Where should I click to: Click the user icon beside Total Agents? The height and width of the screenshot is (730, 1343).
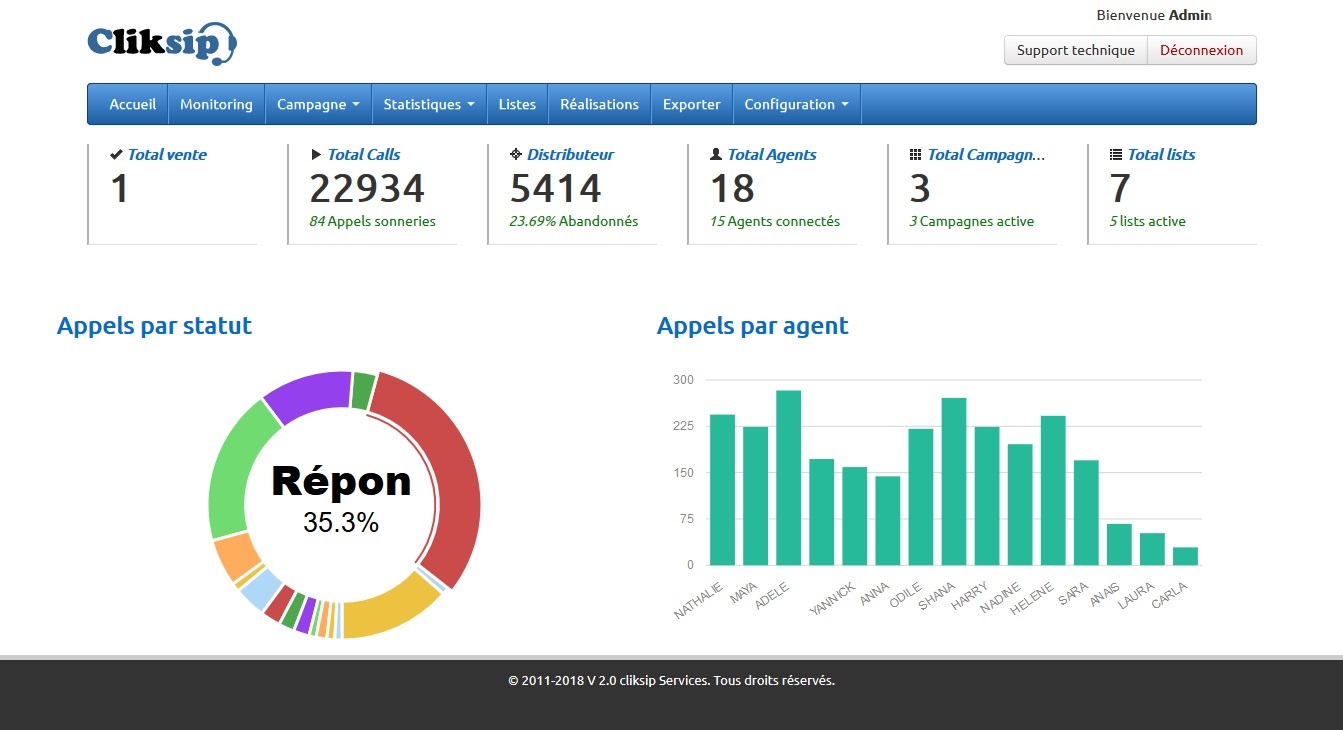point(716,155)
